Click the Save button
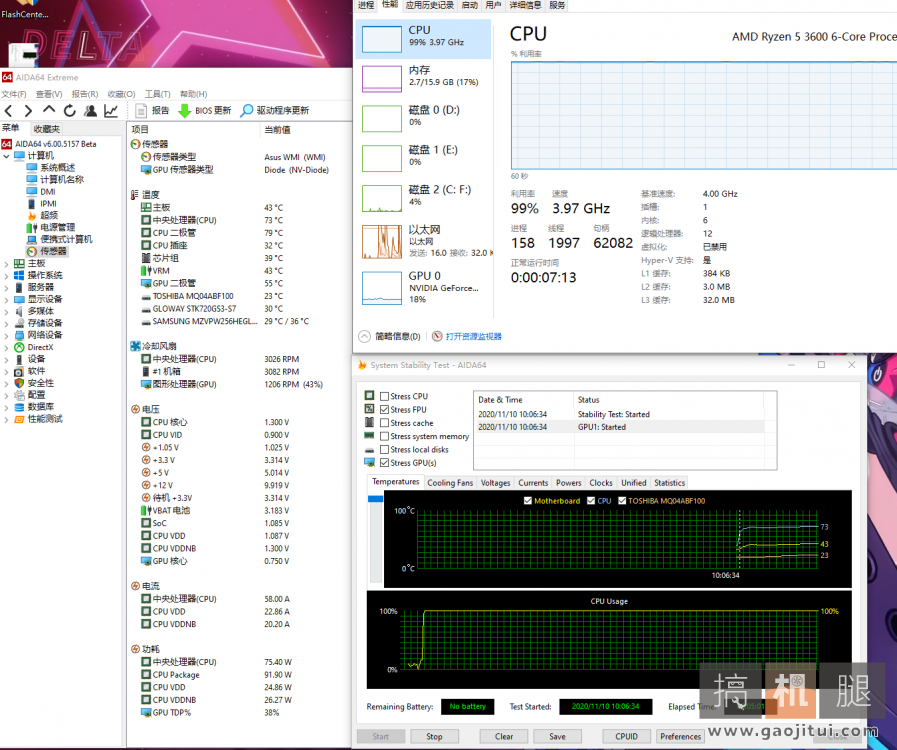This screenshot has width=897, height=750. pos(557,736)
